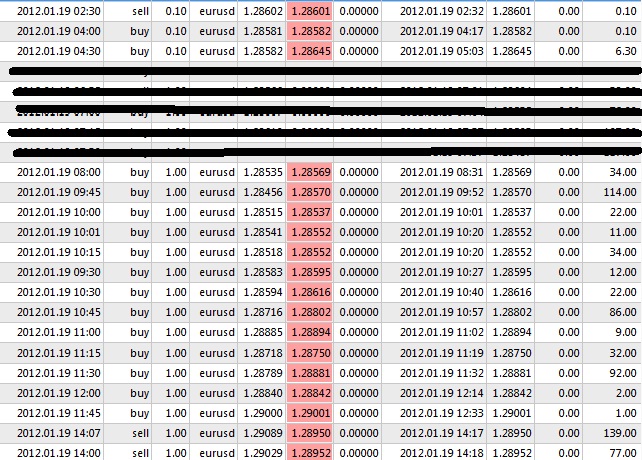Viewport: 642px width, 460px height.
Task: Click highlighted price 1.28950
Action: (x=310, y=433)
